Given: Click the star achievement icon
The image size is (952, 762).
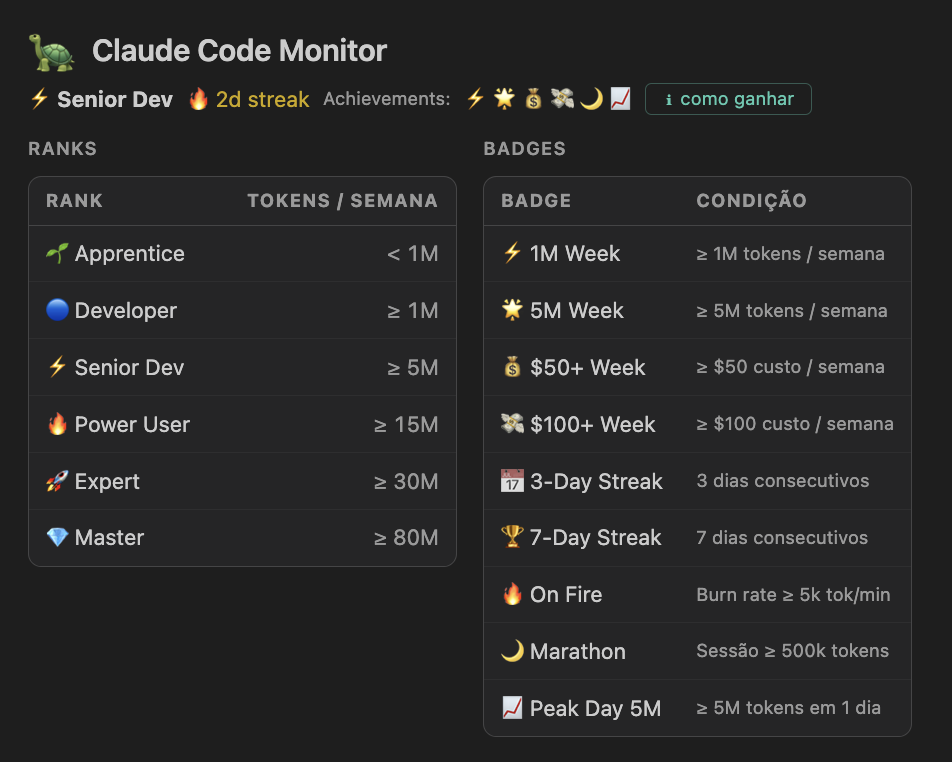Looking at the screenshot, I should coord(504,98).
